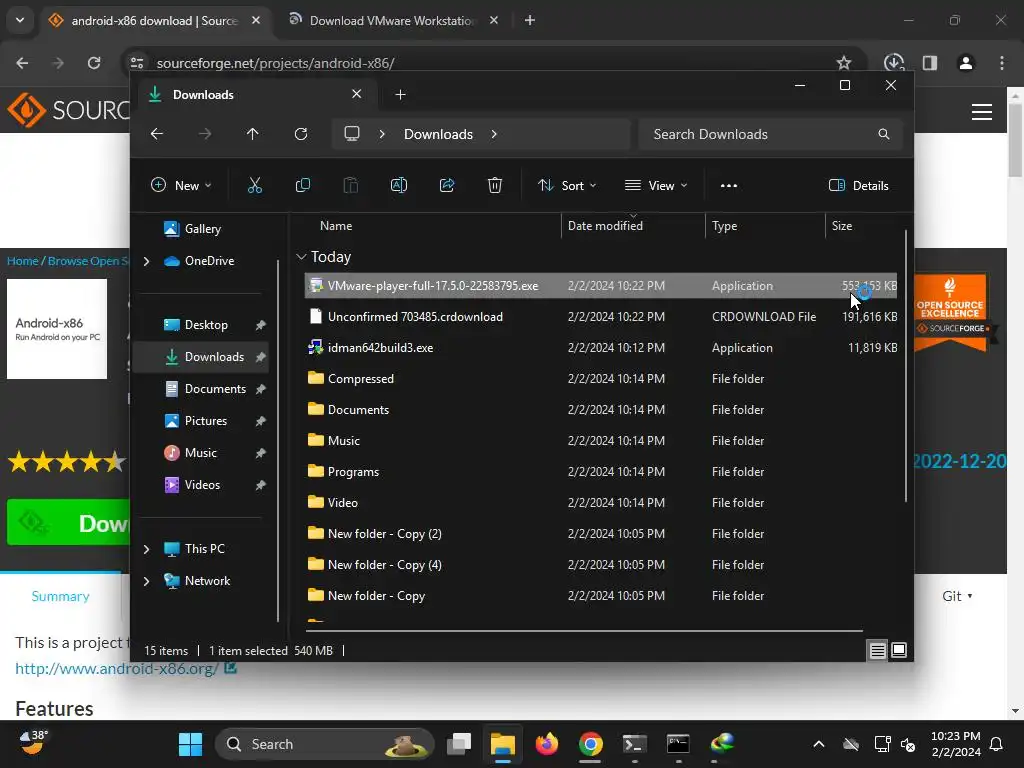Click the Home breadcrumb link on SourceForge
Image resolution: width=1024 pixels, height=768 pixels.
tap(23, 261)
